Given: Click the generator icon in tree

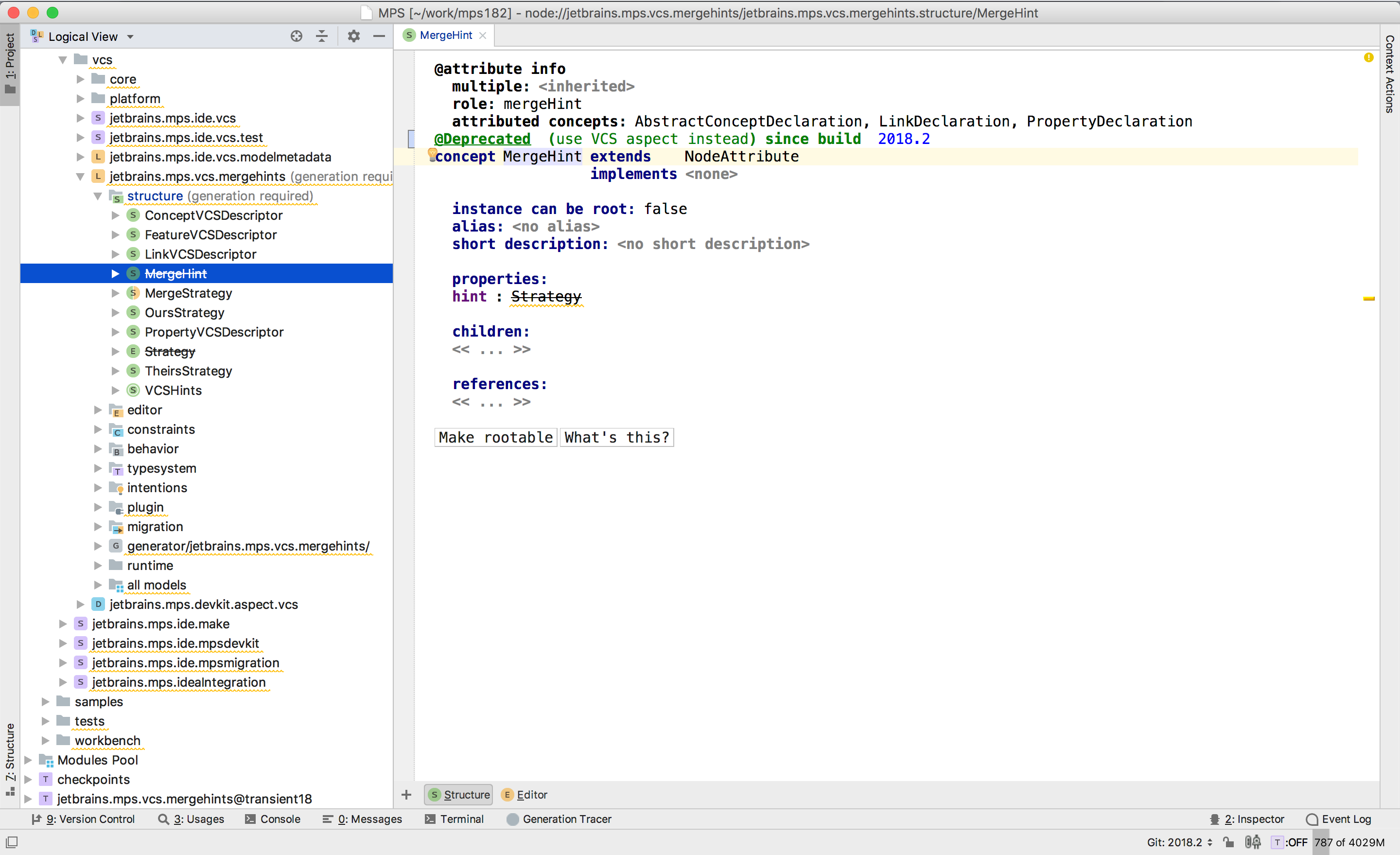Looking at the screenshot, I should pyautogui.click(x=116, y=546).
